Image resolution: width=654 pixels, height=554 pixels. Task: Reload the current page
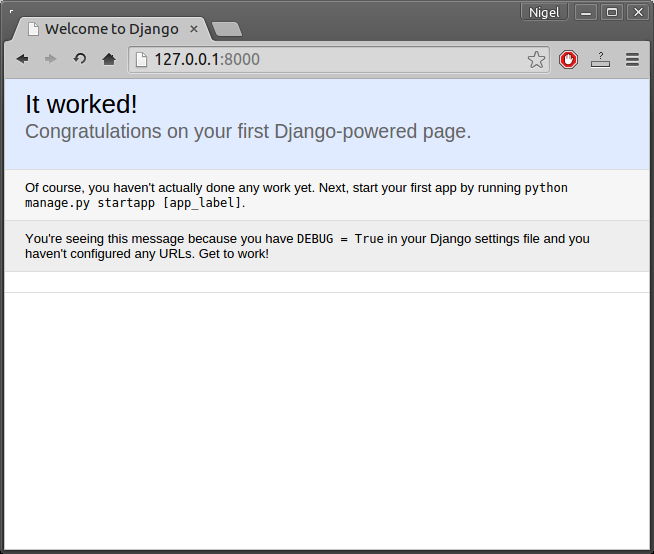[80, 59]
